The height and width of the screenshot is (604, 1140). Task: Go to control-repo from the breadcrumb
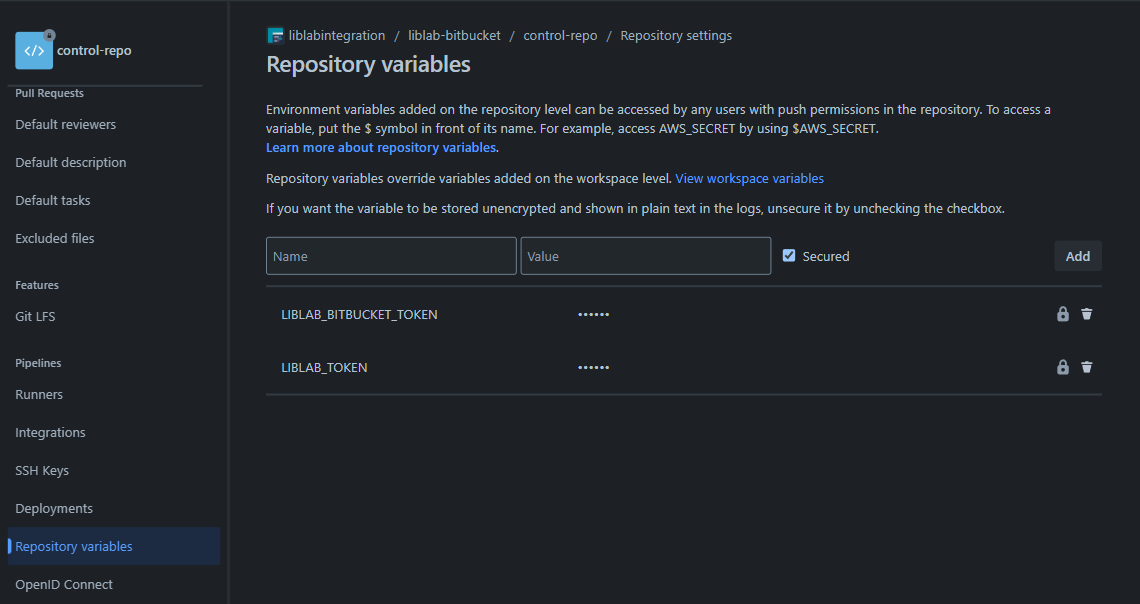tap(560, 34)
